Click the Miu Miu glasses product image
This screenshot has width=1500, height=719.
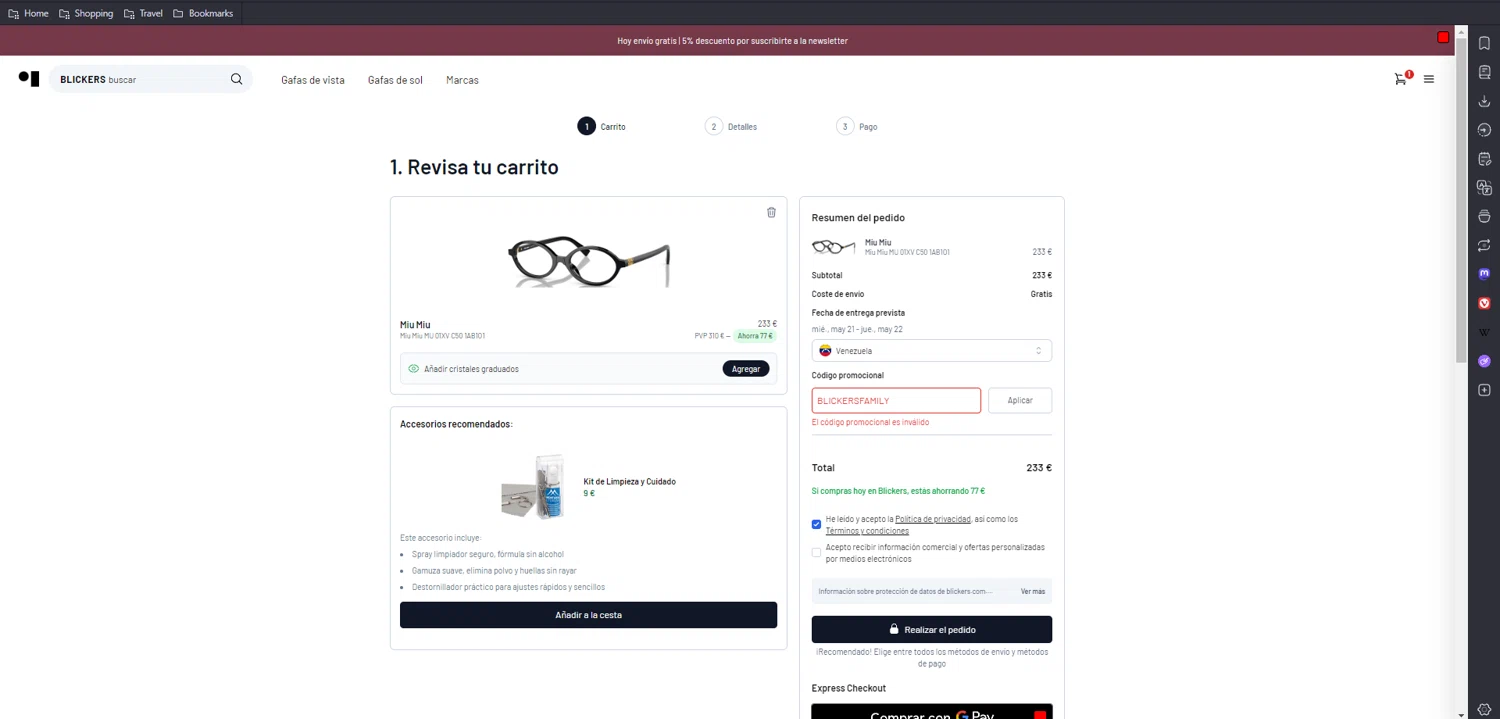tap(589, 262)
